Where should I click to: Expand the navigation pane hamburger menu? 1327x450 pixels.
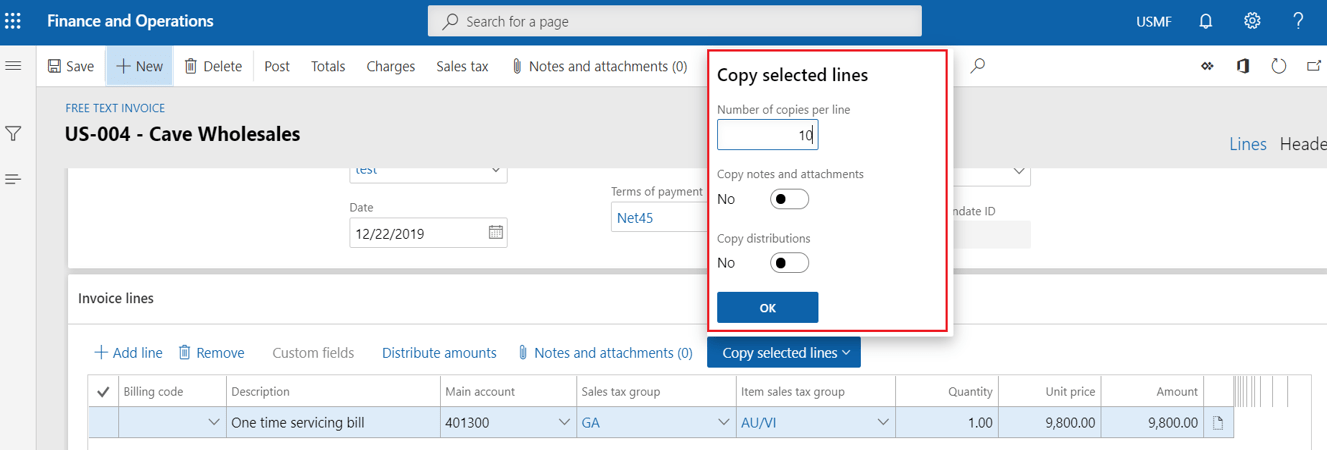14,66
